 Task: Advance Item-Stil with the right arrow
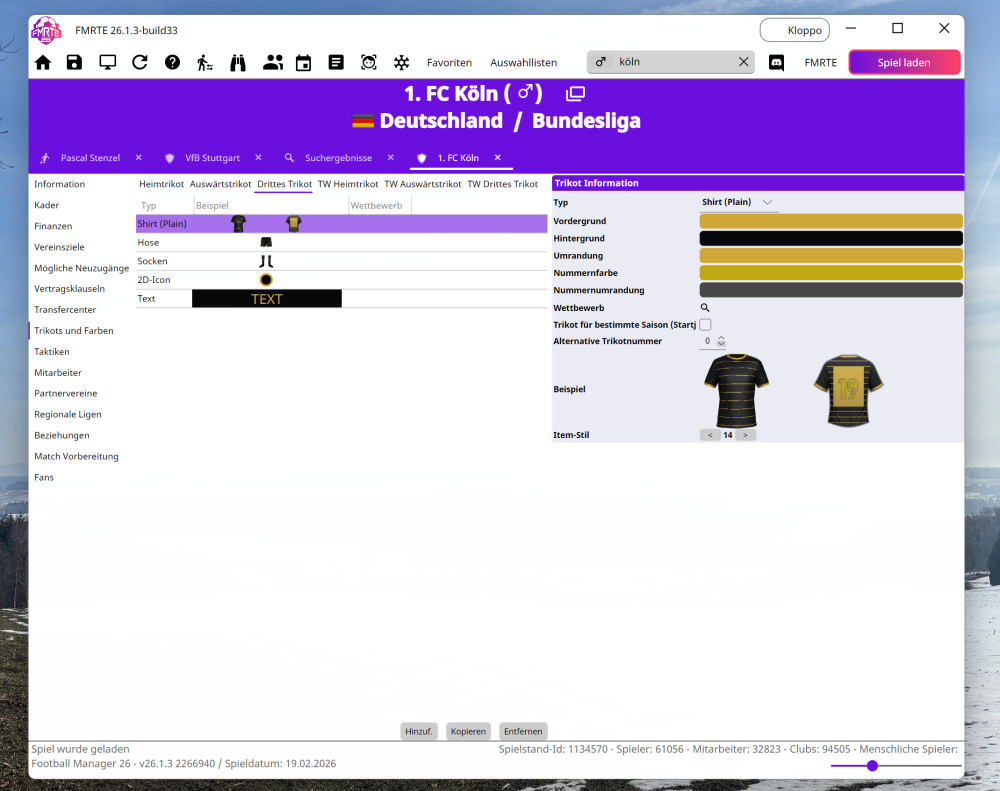(x=746, y=436)
